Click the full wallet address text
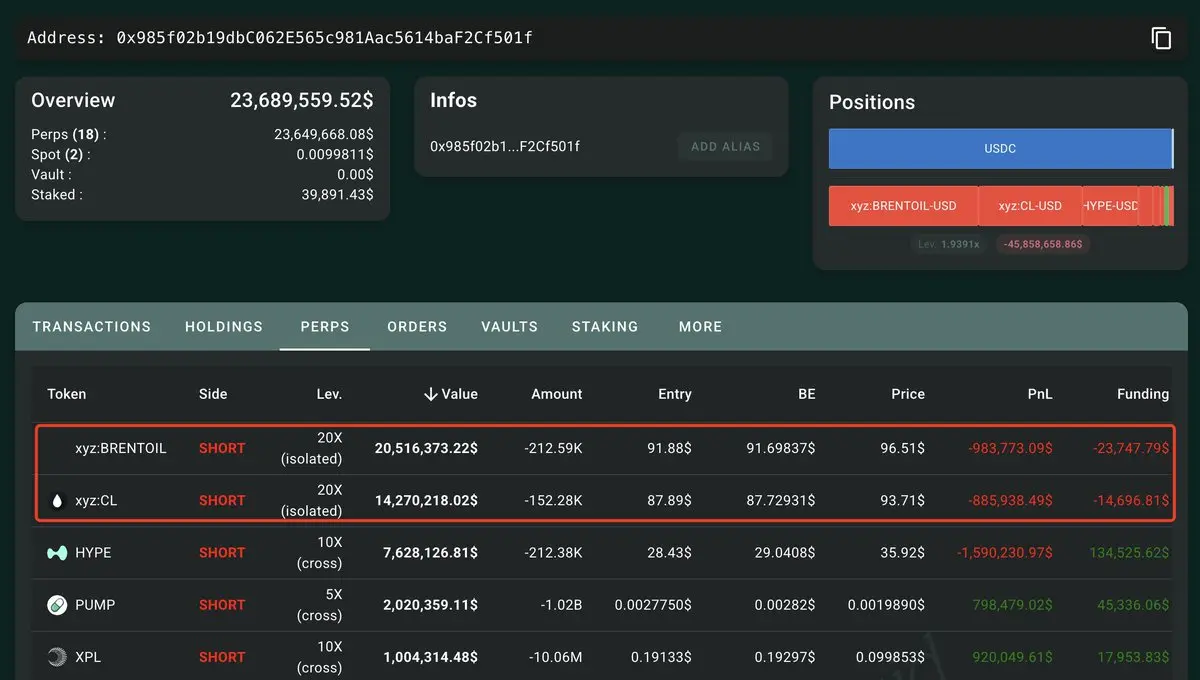 point(325,38)
